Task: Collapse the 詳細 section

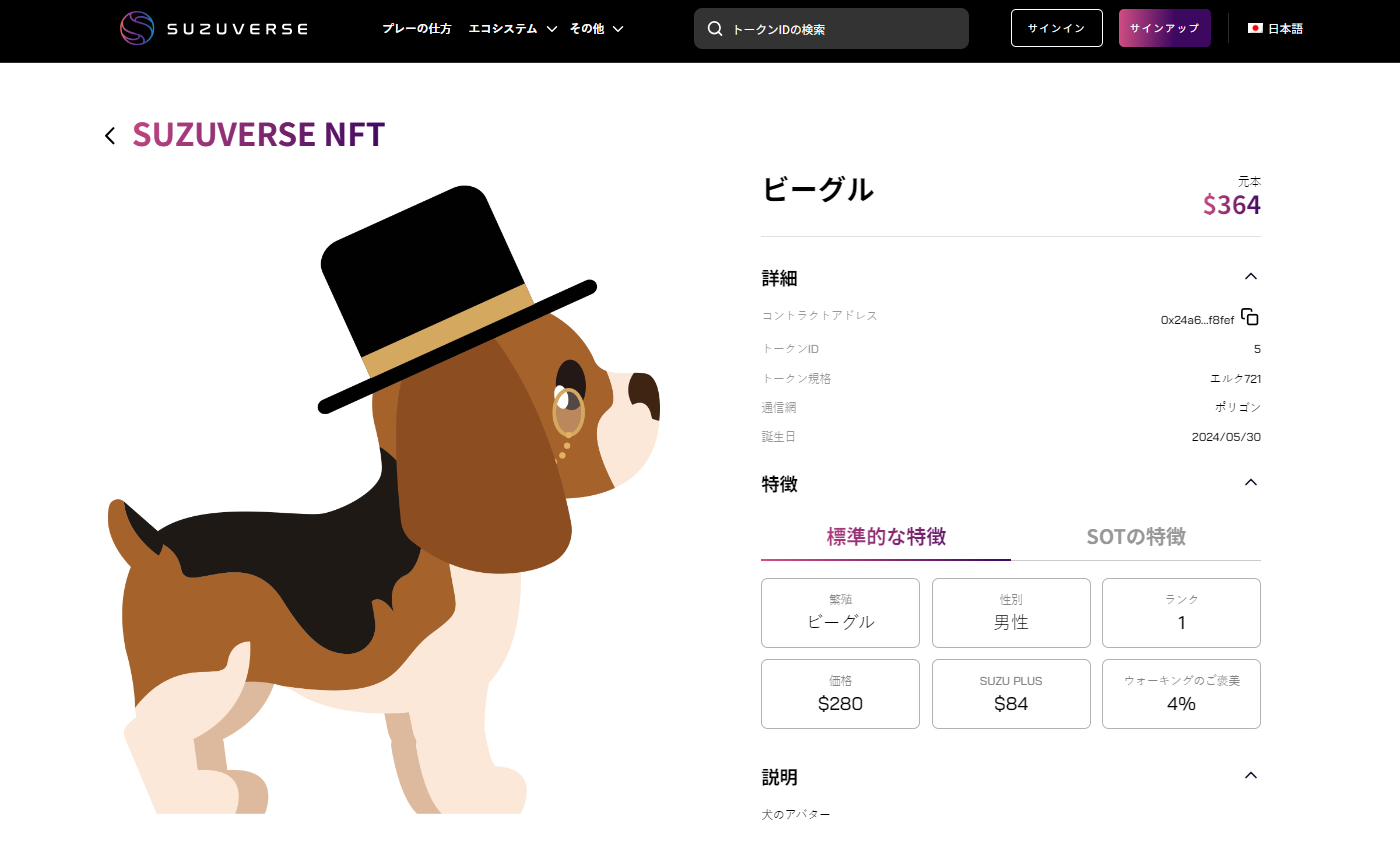Action: [1250, 277]
